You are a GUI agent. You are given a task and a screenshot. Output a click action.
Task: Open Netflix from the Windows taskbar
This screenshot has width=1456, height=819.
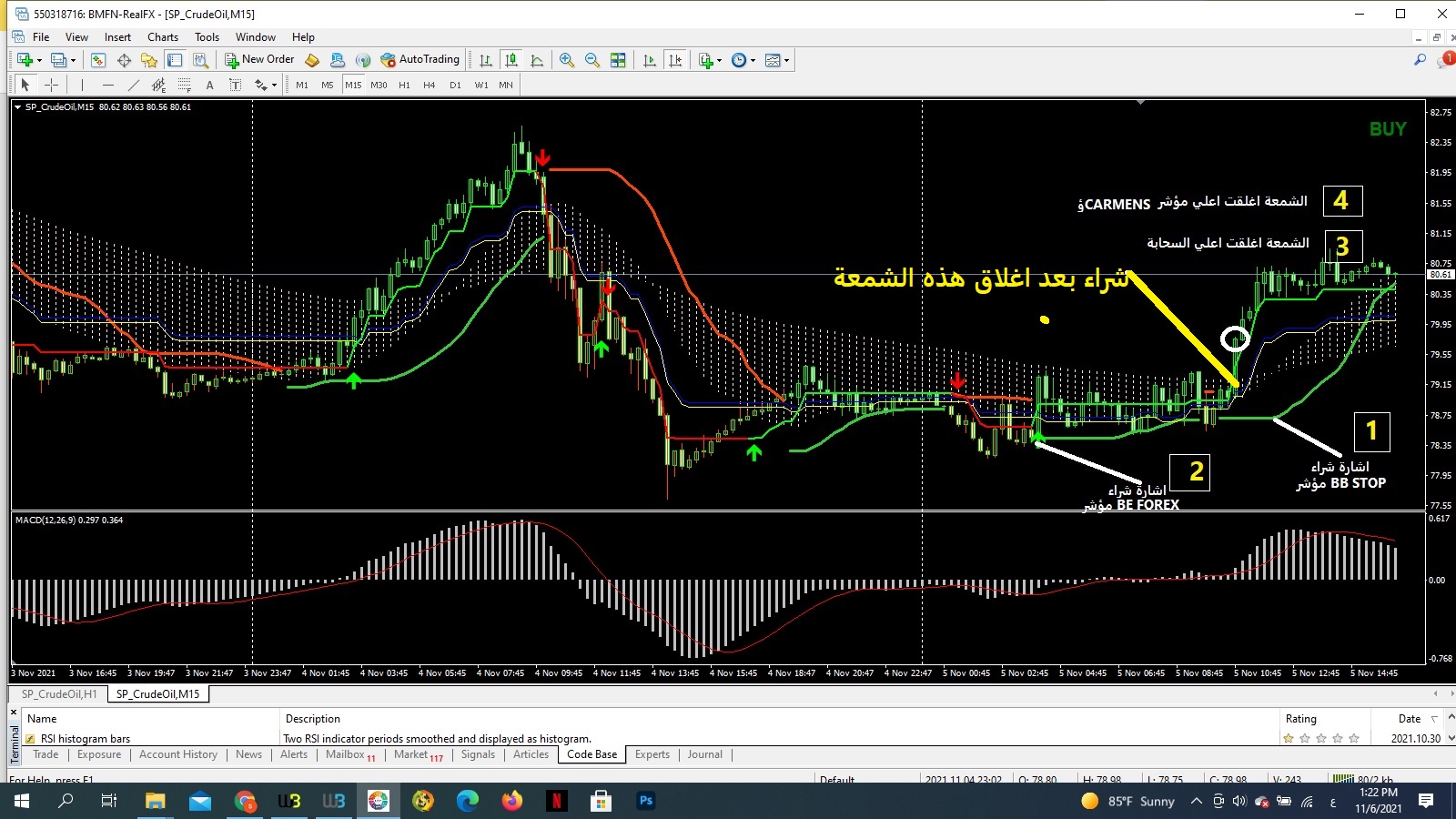(556, 801)
